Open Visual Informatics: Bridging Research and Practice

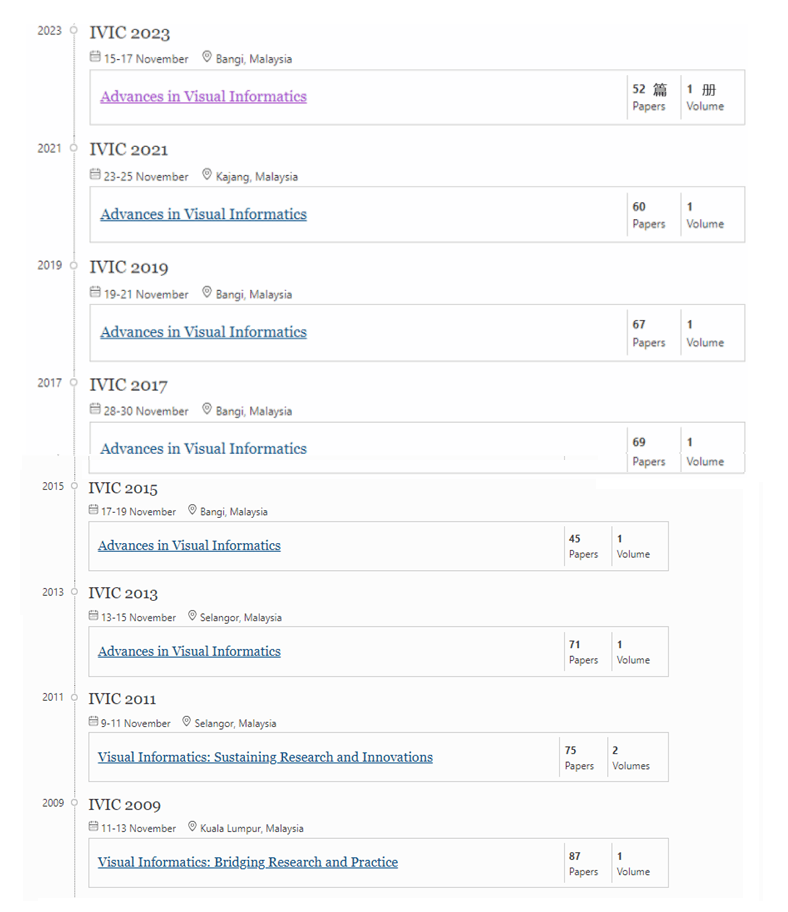[x=248, y=862]
